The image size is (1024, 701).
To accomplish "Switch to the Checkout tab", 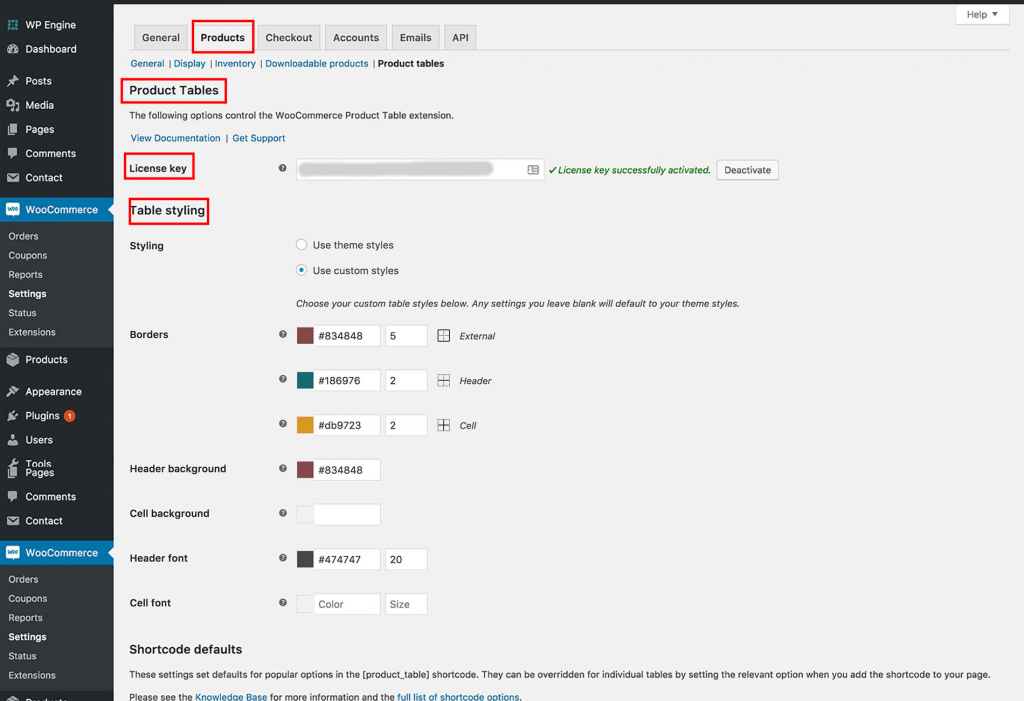I will click(288, 37).
